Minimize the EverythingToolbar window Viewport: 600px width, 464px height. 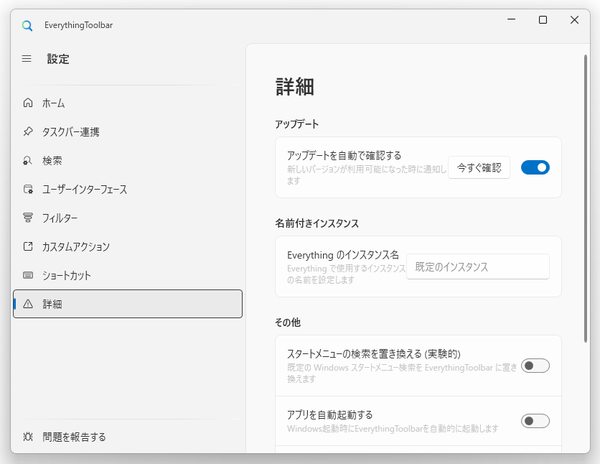coord(511,20)
